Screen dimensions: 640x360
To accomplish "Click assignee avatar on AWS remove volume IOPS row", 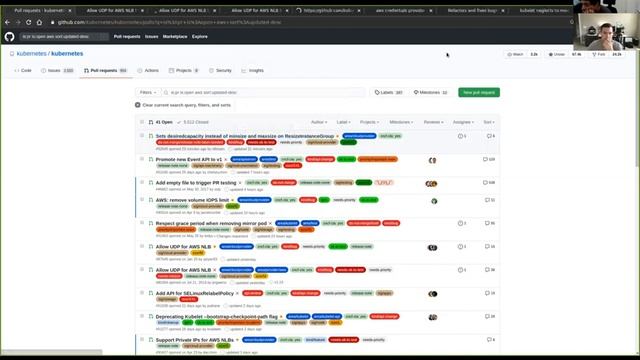I will 434,201.
